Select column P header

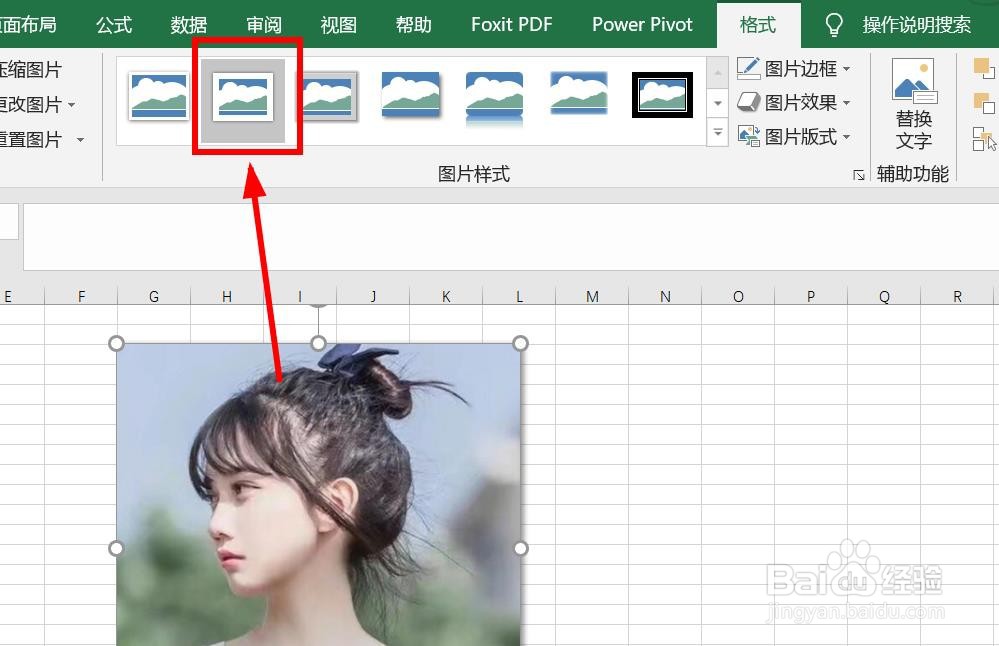coord(811,296)
